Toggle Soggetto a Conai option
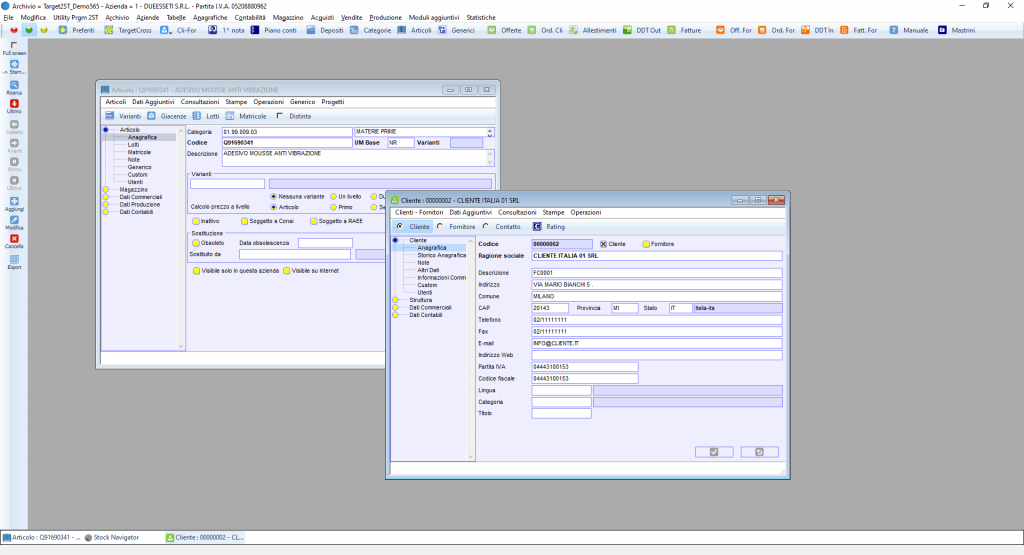1024x555 pixels. point(244,221)
